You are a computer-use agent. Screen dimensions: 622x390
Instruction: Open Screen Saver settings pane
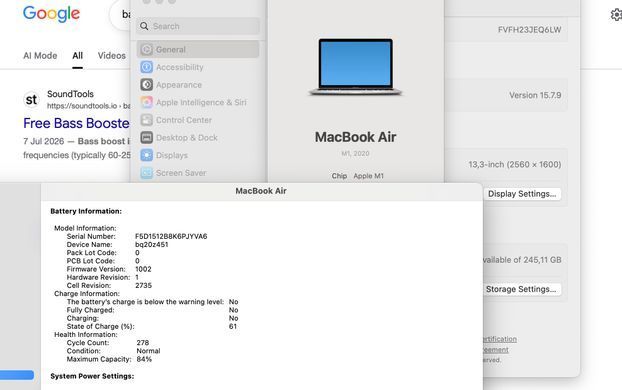(198, 173)
